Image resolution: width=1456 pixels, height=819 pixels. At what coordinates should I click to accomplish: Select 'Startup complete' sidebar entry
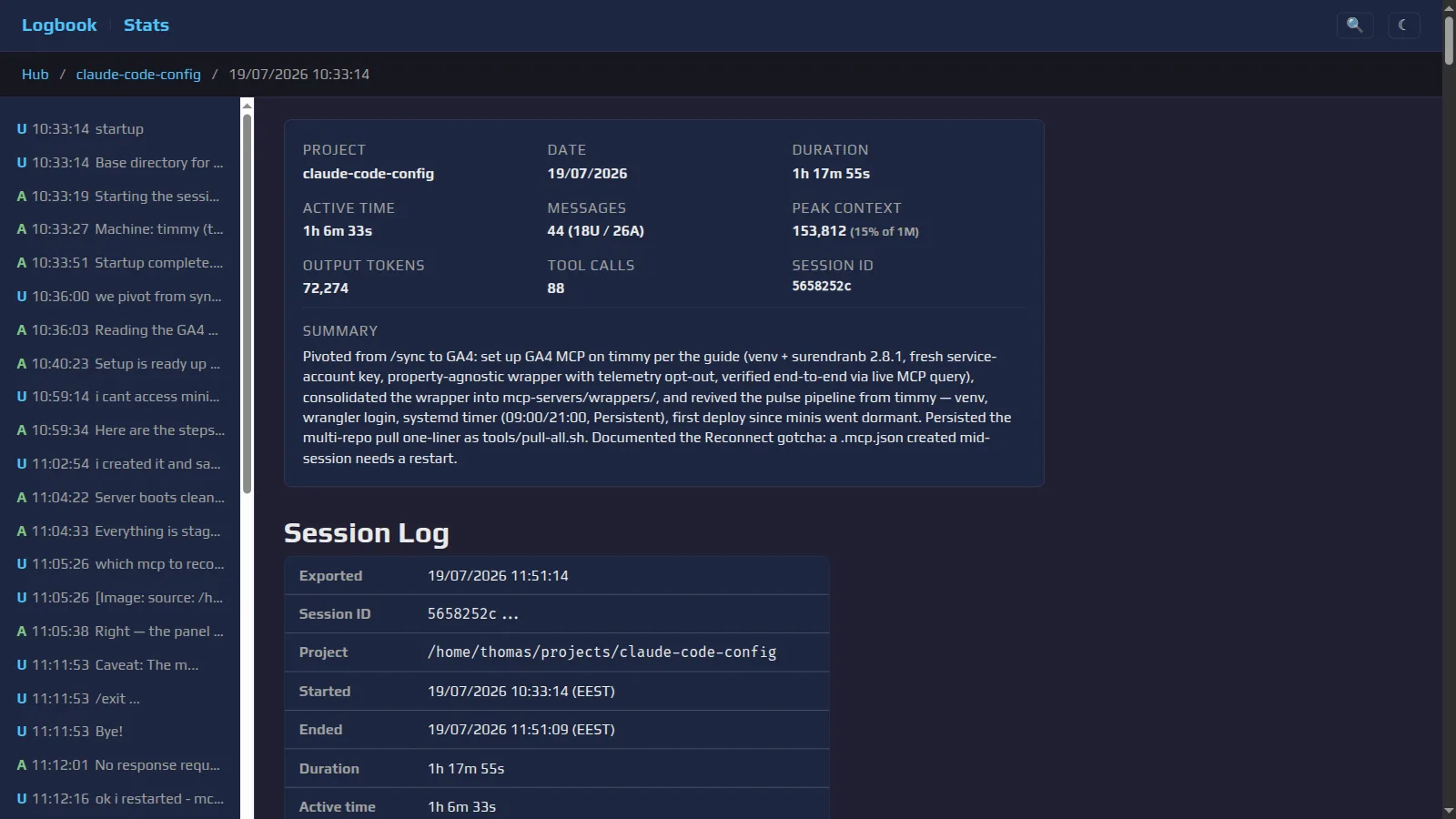pyautogui.click(x=121, y=263)
